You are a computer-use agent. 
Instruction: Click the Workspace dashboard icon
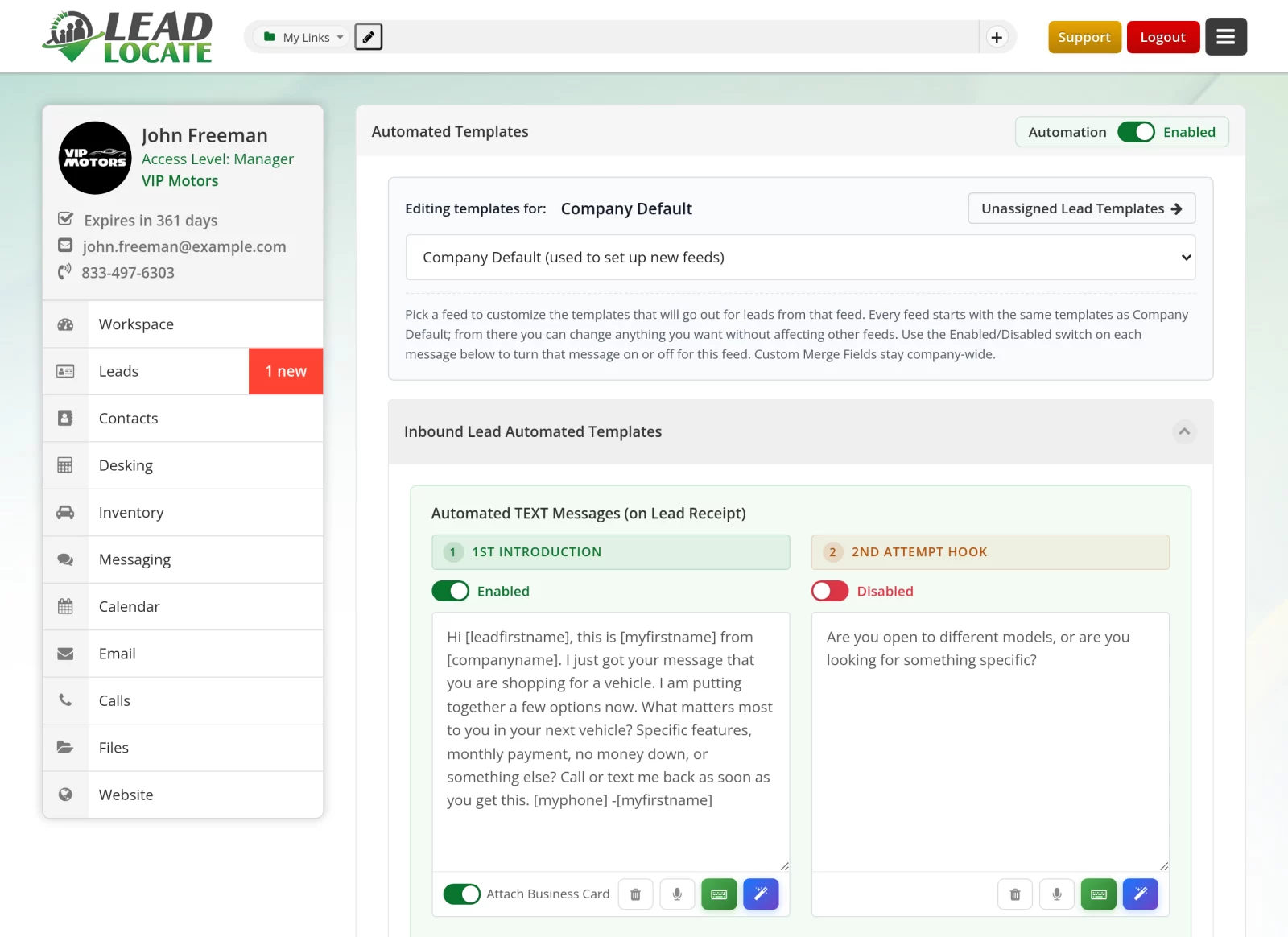point(65,324)
